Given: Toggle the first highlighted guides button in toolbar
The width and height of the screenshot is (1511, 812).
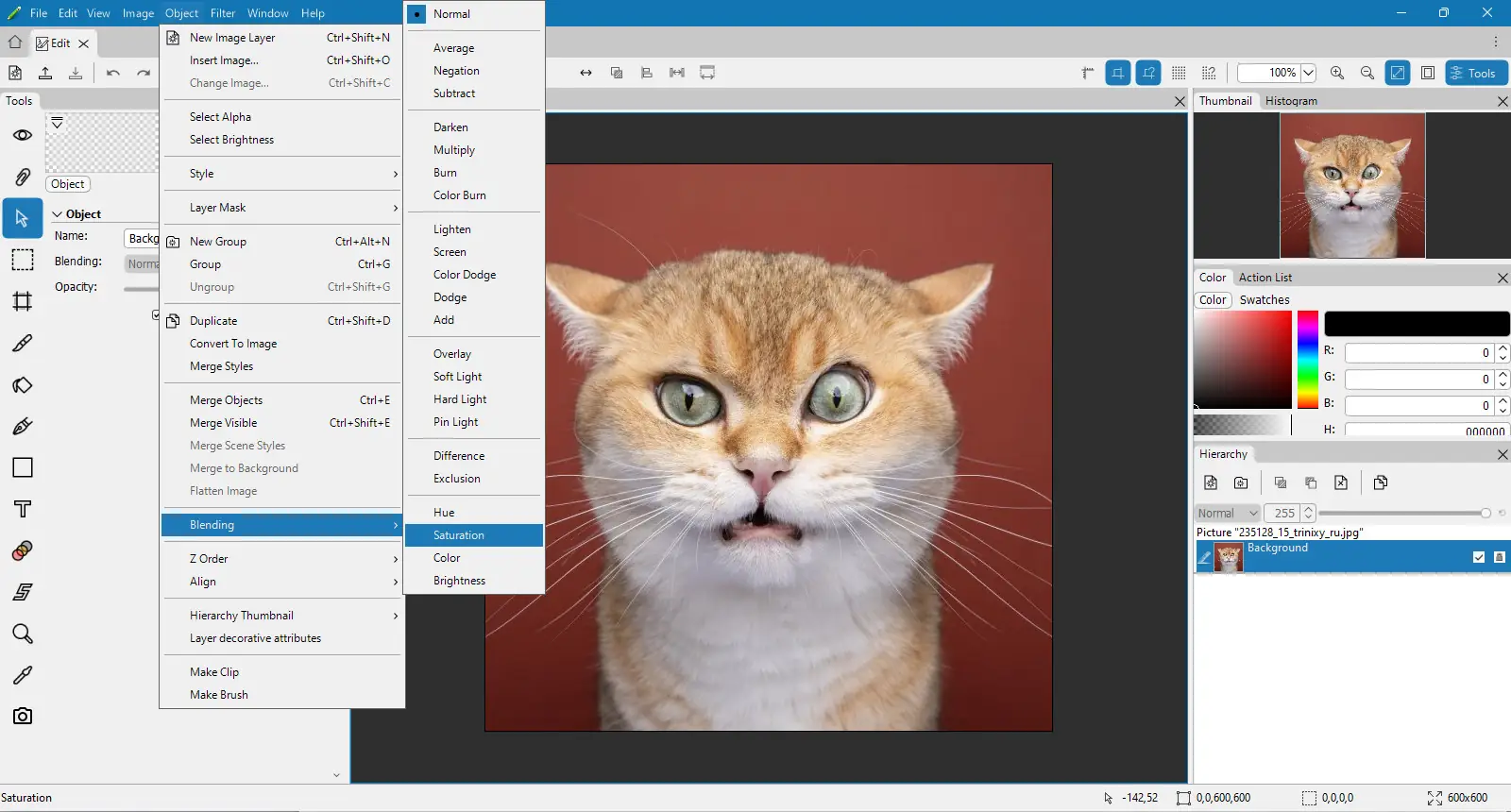Looking at the screenshot, I should coord(1118,73).
